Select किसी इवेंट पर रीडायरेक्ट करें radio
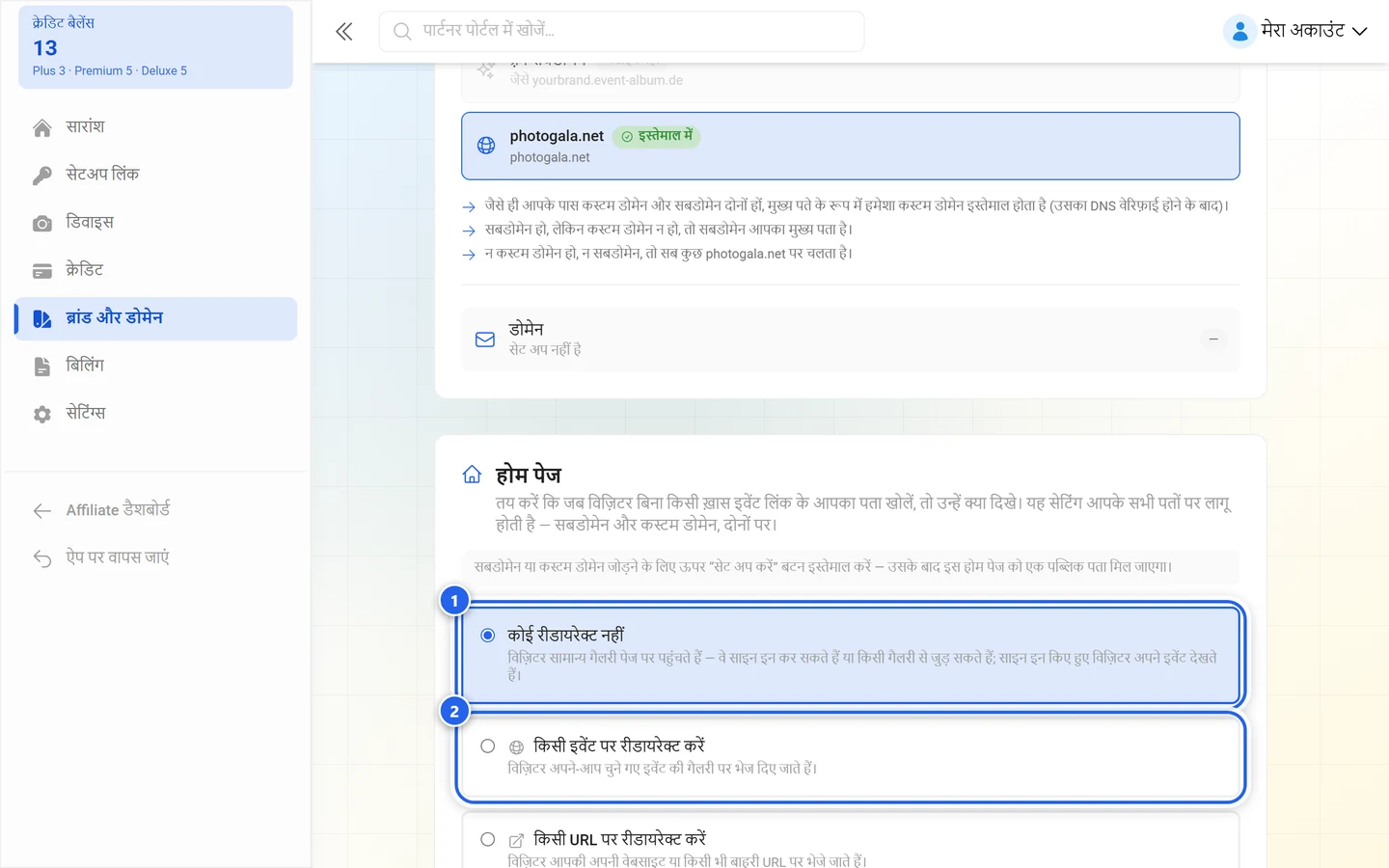The height and width of the screenshot is (868, 1389). point(488,746)
